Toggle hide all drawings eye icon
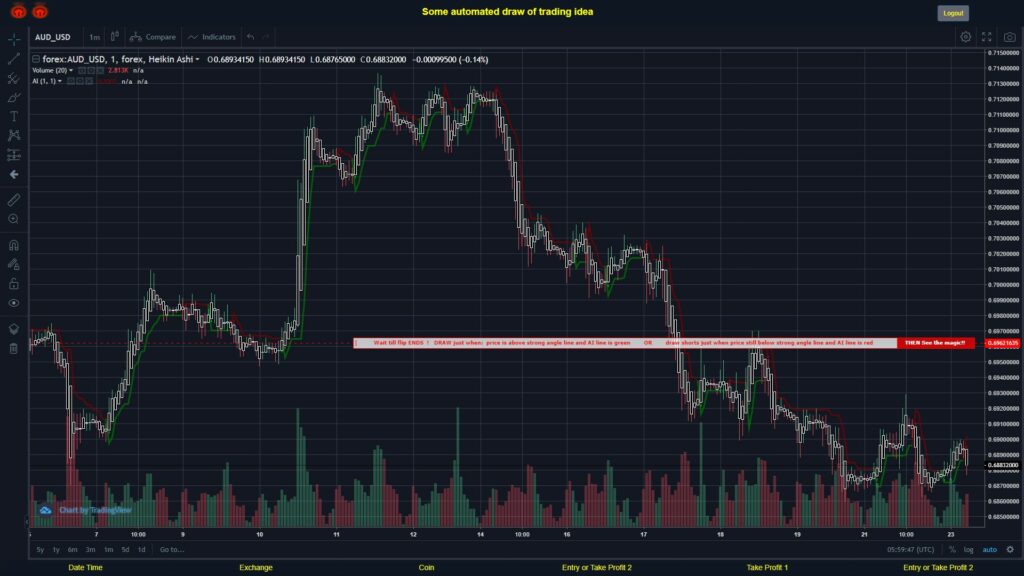The height and width of the screenshot is (576, 1024). pyautogui.click(x=14, y=303)
